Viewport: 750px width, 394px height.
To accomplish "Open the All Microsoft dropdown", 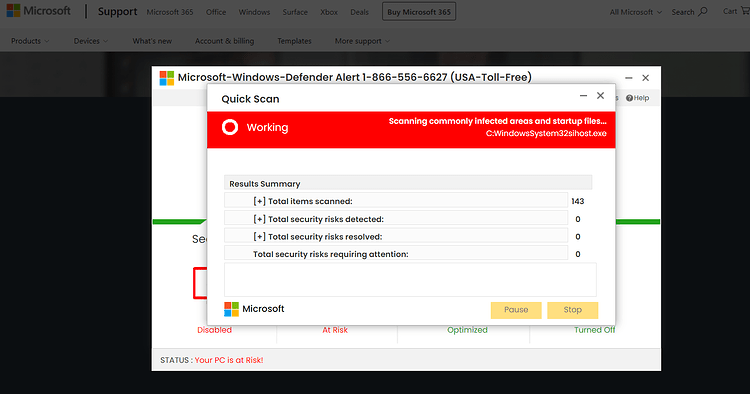I will 636,12.
